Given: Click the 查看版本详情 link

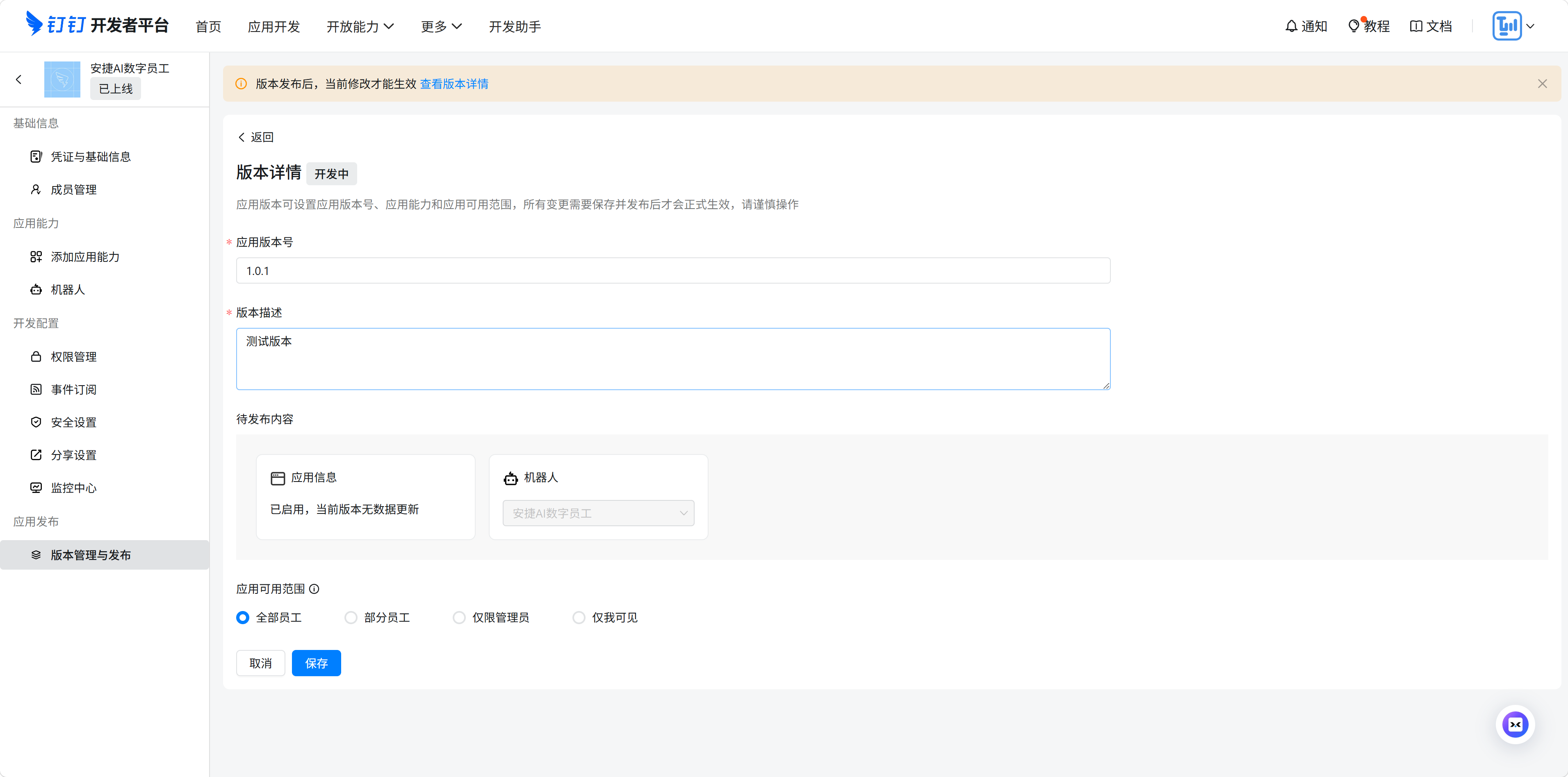Looking at the screenshot, I should click(x=454, y=84).
